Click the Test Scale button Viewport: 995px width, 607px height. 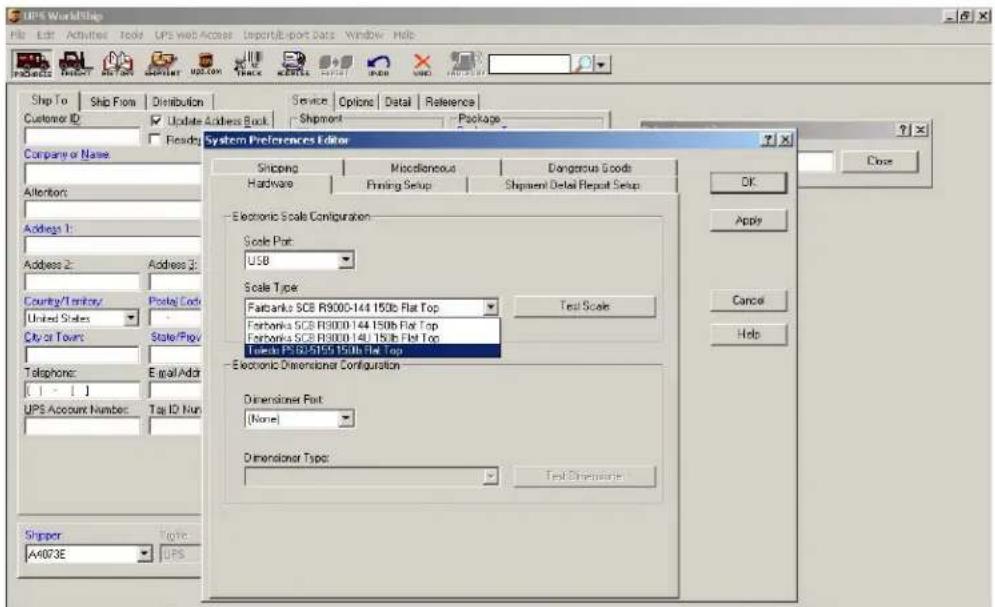click(584, 306)
